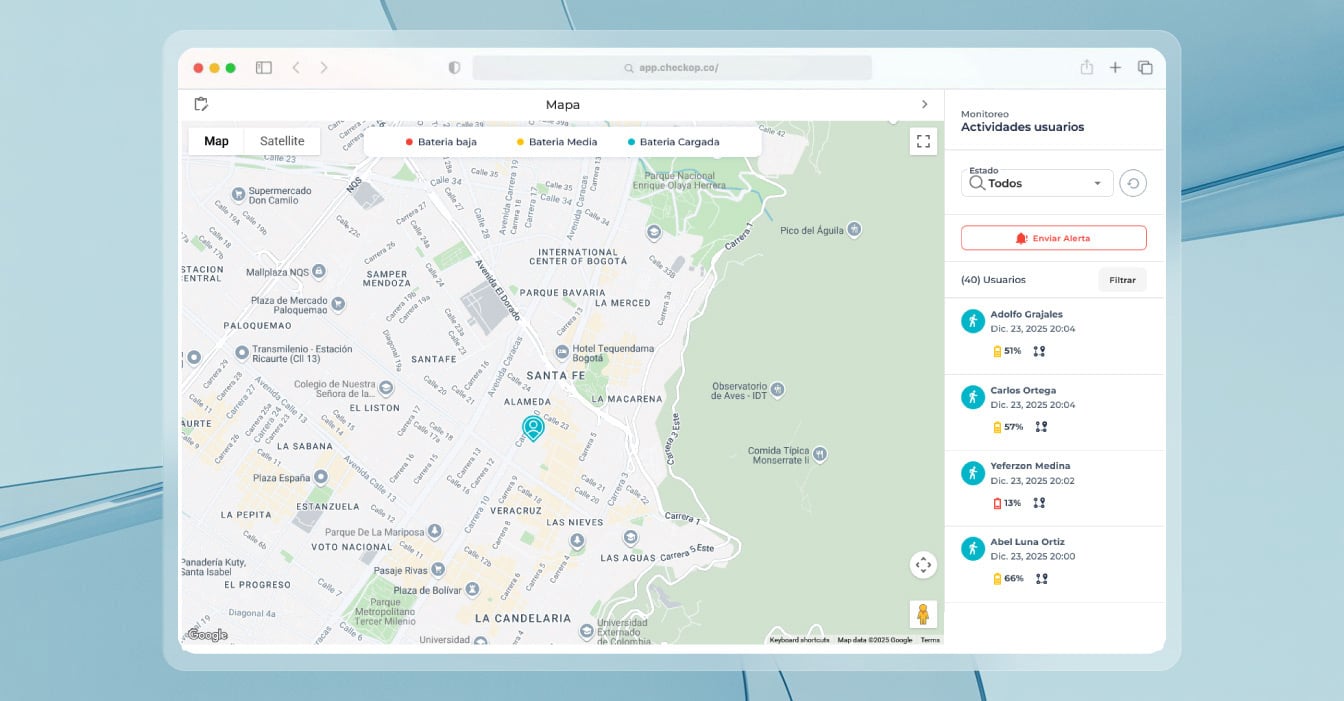This screenshot has height=701, width=1344.
Task: Toggle the browser sidebar button
Action: click(x=264, y=68)
